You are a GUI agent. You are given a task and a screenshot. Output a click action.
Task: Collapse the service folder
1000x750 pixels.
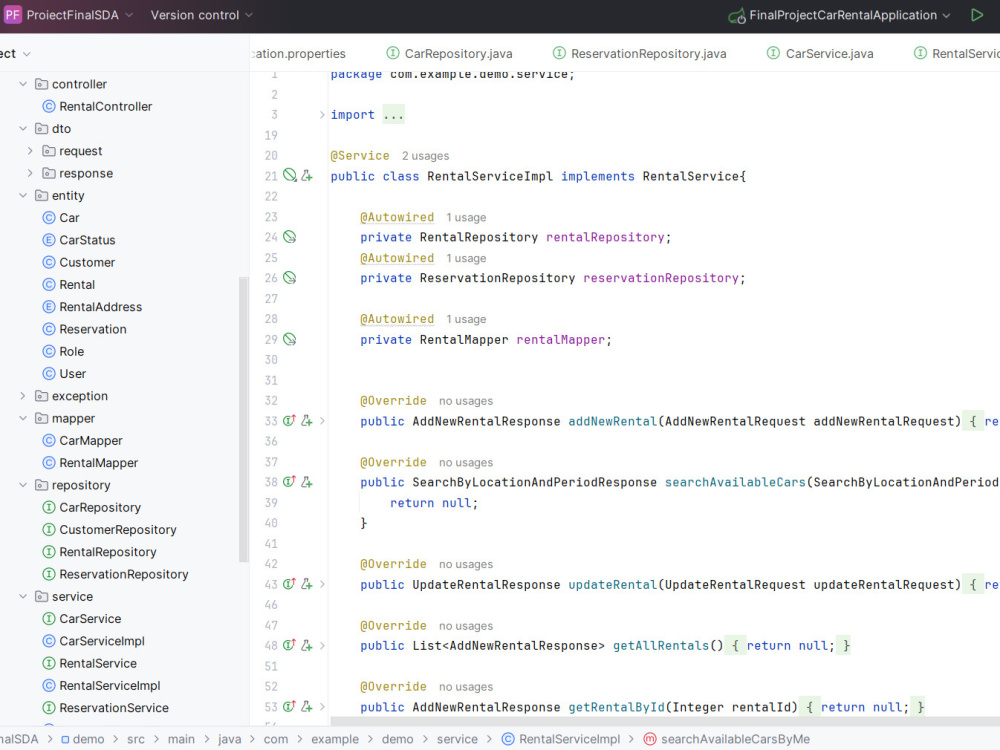23,596
